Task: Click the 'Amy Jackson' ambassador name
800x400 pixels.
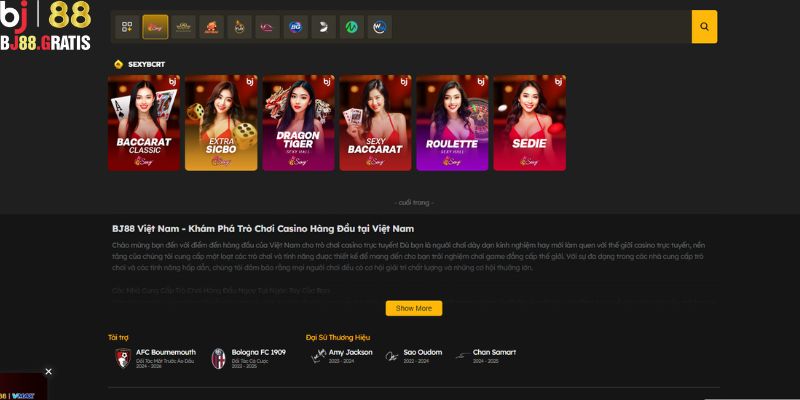Action: pos(351,352)
